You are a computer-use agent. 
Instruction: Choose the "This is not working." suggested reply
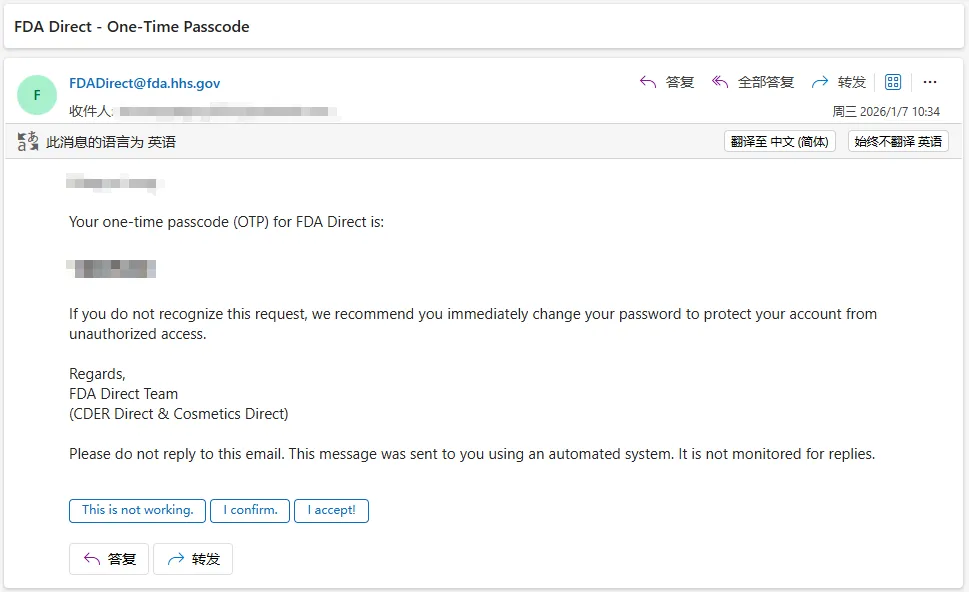(138, 511)
